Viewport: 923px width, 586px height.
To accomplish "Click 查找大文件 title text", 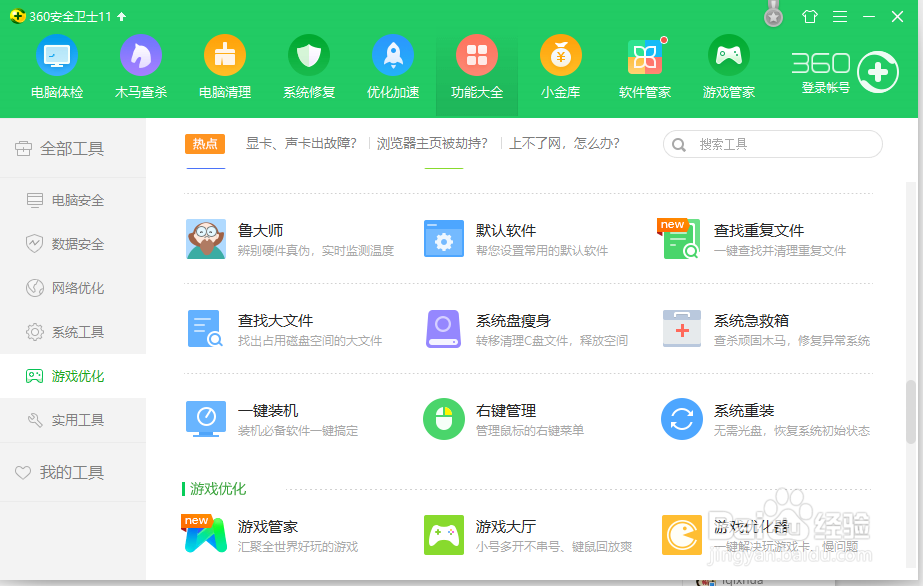I will [x=275, y=320].
